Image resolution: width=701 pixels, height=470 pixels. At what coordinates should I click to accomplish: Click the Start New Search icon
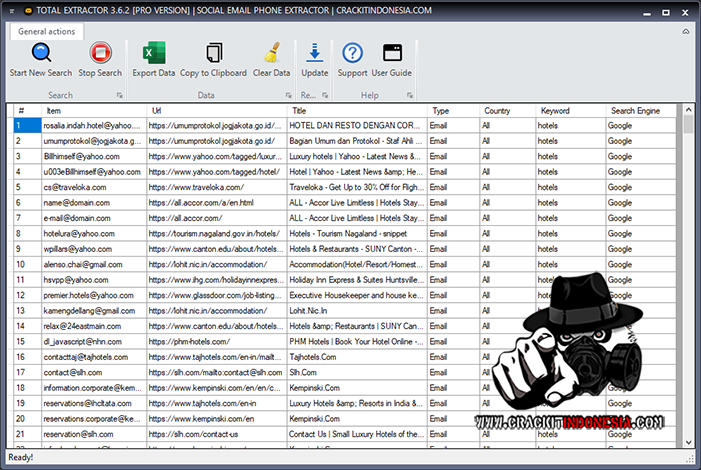coord(40,54)
